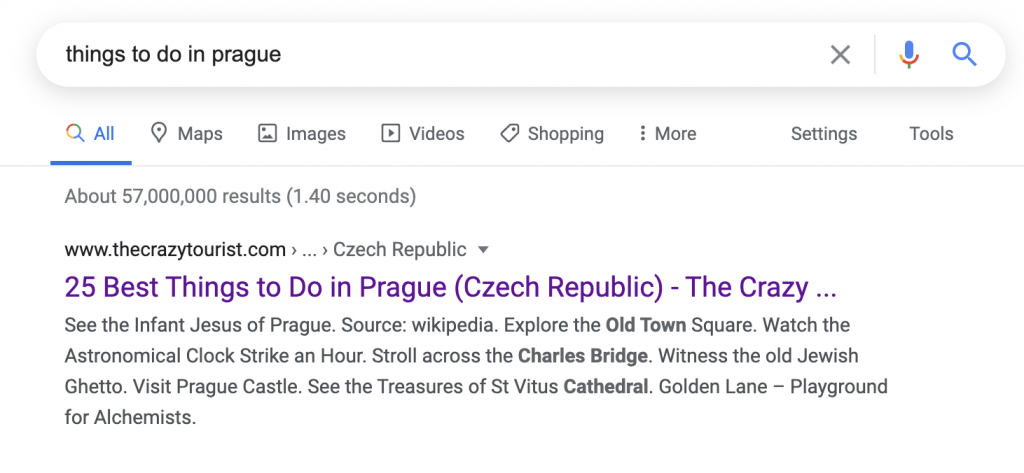1024x473 pixels.
Task: Click the blue magnifier search button
Action: coord(964,54)
